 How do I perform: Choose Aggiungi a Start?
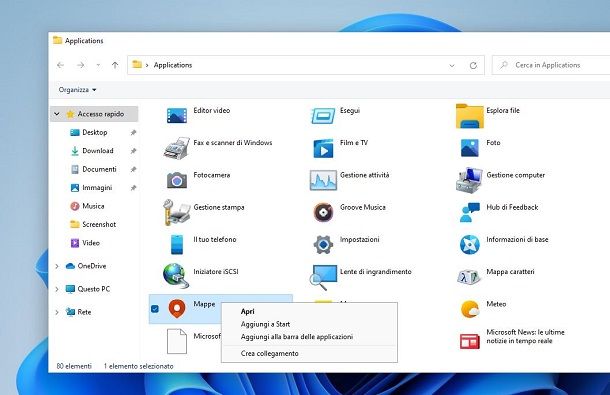(x=309, y=324)
